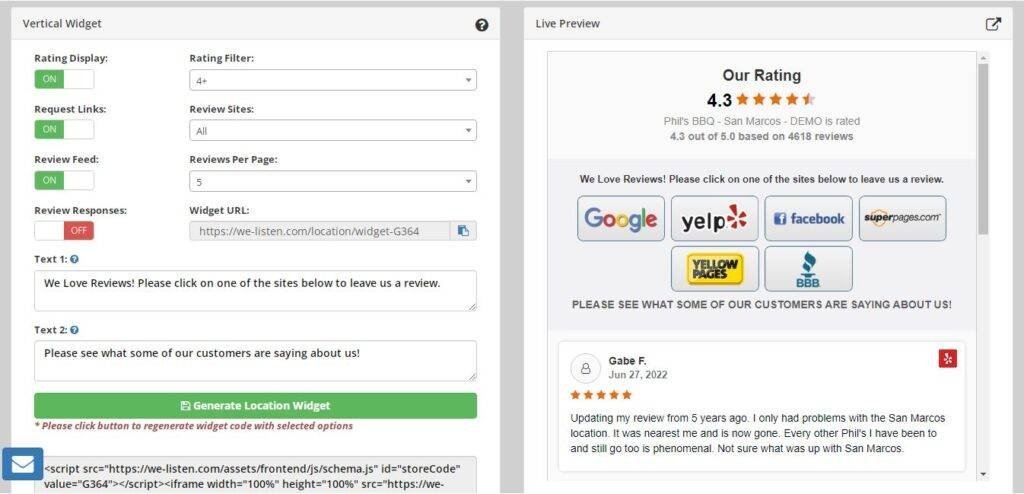Enable the Review Responses switch
Viewport: 1024px width, 494px height.
click(64, 231)
